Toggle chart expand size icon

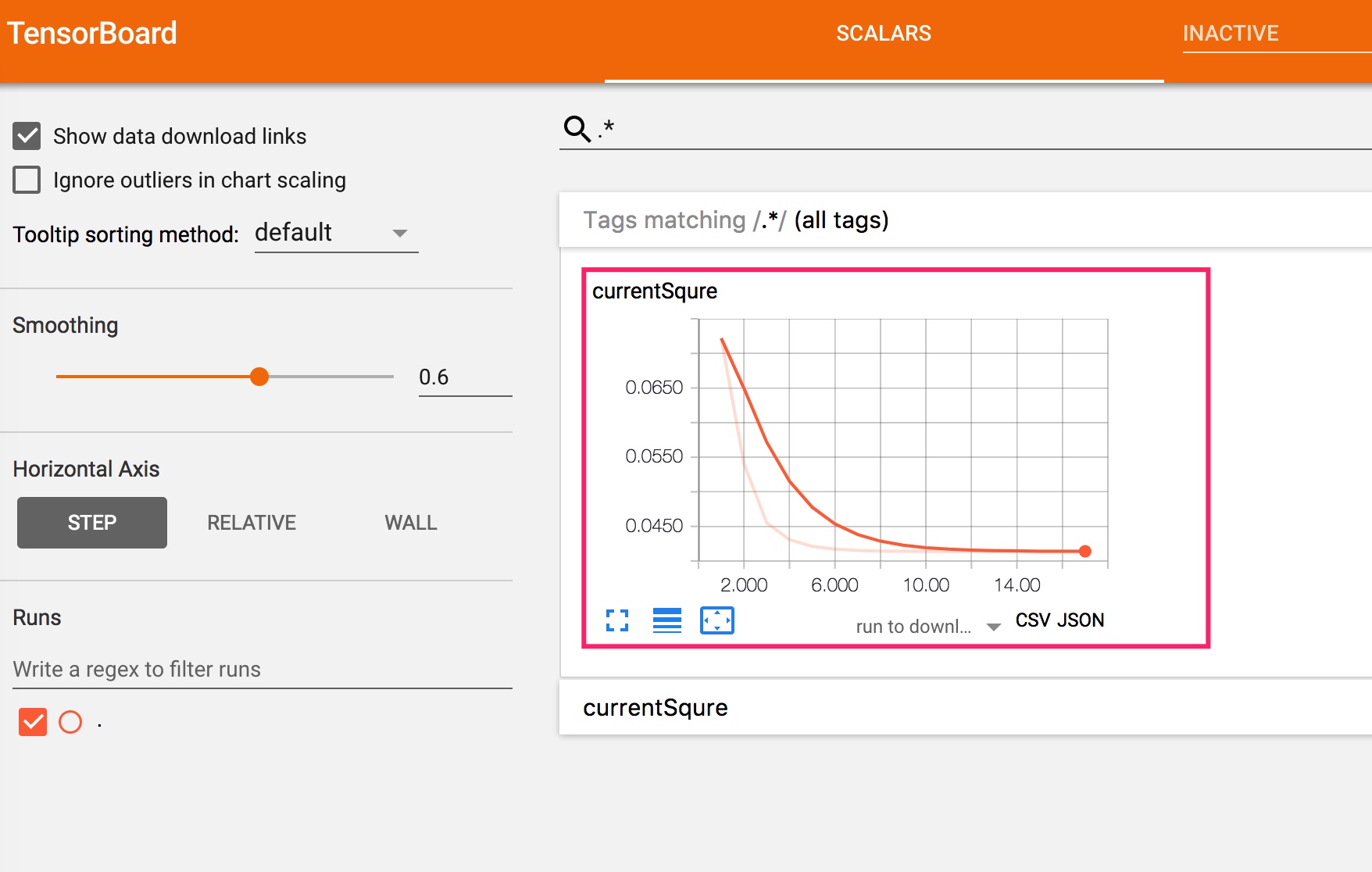617,620
